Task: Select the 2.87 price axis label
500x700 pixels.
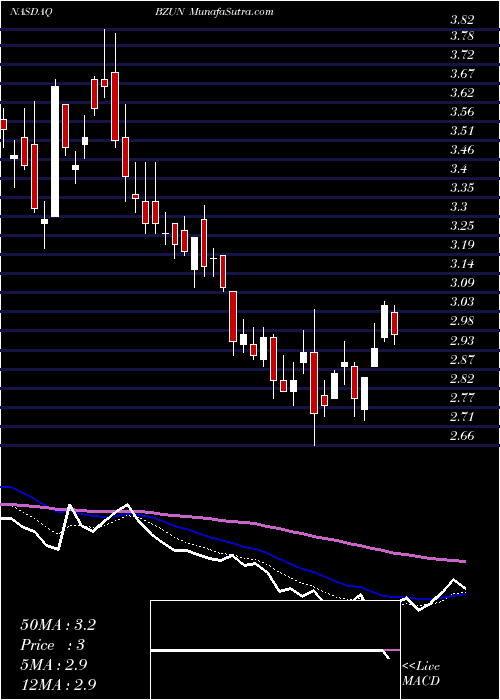Action: click(462, 359)
